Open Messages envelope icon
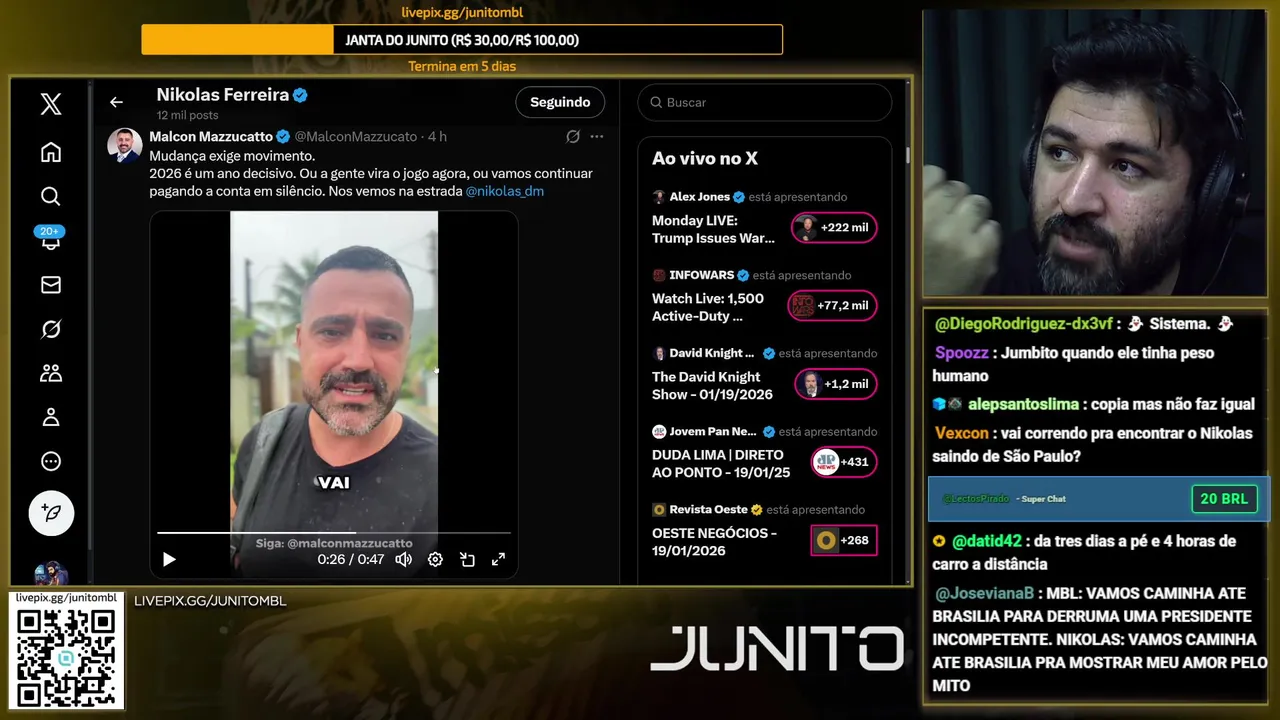This screenshot has width=1280, height=720. pyautogui.click(x=51, y=285)
